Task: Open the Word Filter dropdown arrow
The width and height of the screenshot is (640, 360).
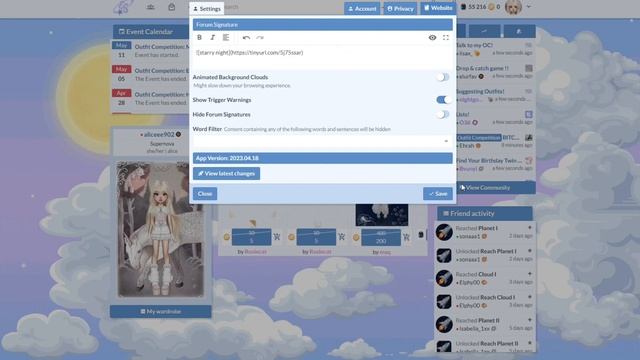Action: pyautogui.click(x=446, y=141)
